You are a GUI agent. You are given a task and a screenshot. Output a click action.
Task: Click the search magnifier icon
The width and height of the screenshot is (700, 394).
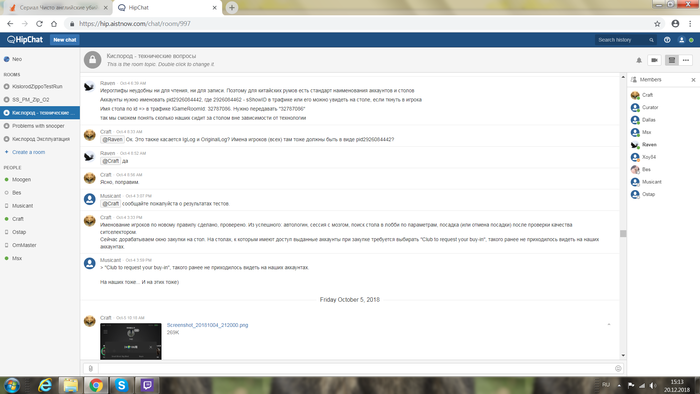tap(651, 40)
